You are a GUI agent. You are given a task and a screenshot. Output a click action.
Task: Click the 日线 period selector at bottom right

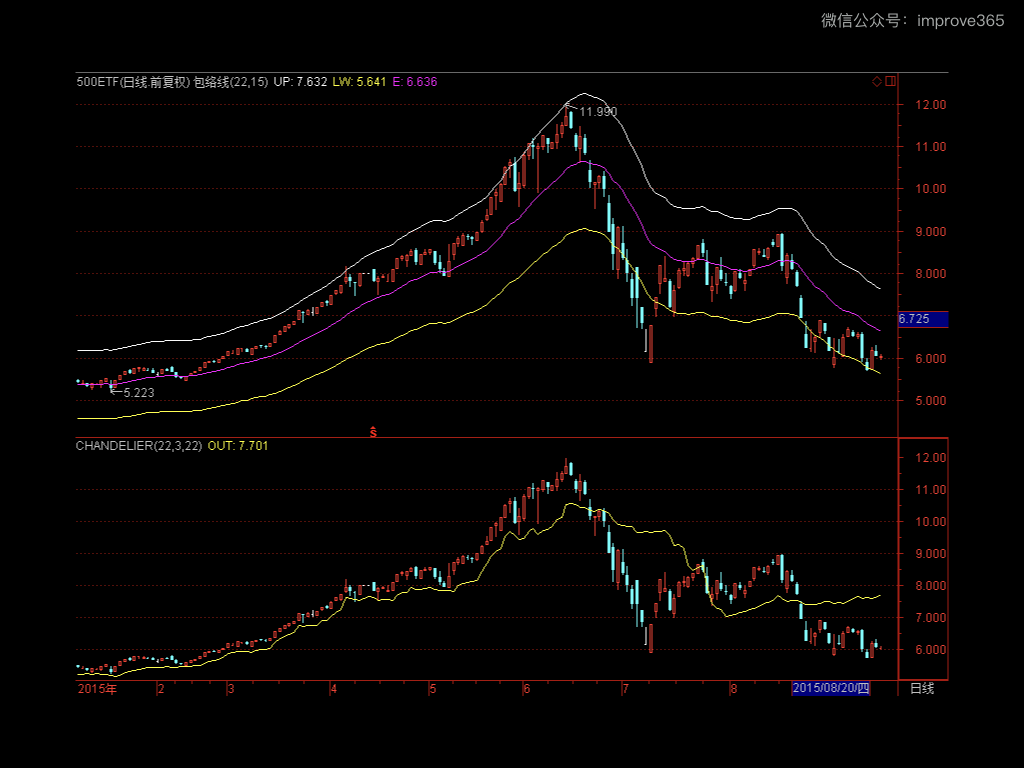click(921, 689)
